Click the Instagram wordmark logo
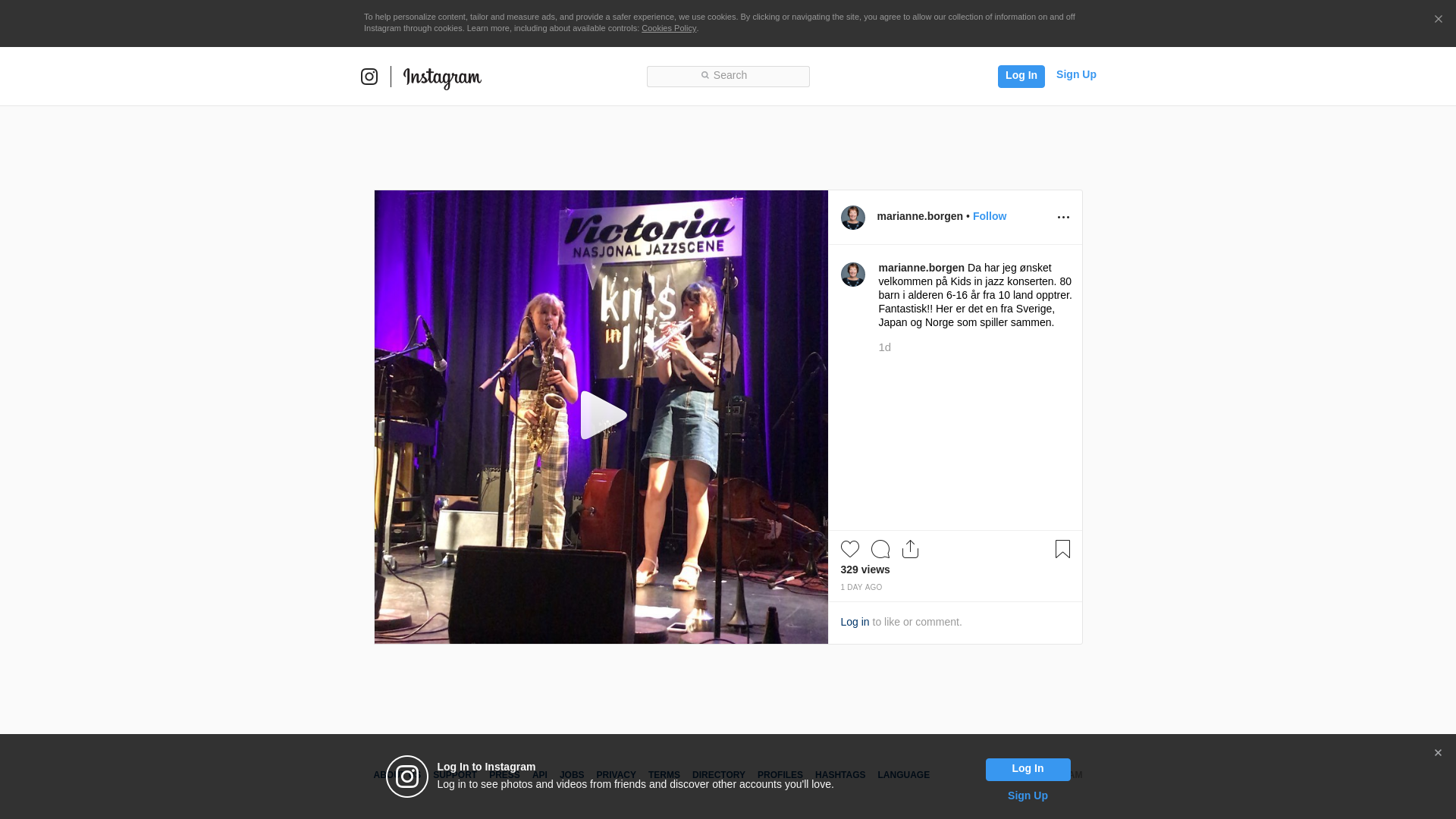Image resolution: width=1456 pixels, height=819 pixels. pos(442,77)
